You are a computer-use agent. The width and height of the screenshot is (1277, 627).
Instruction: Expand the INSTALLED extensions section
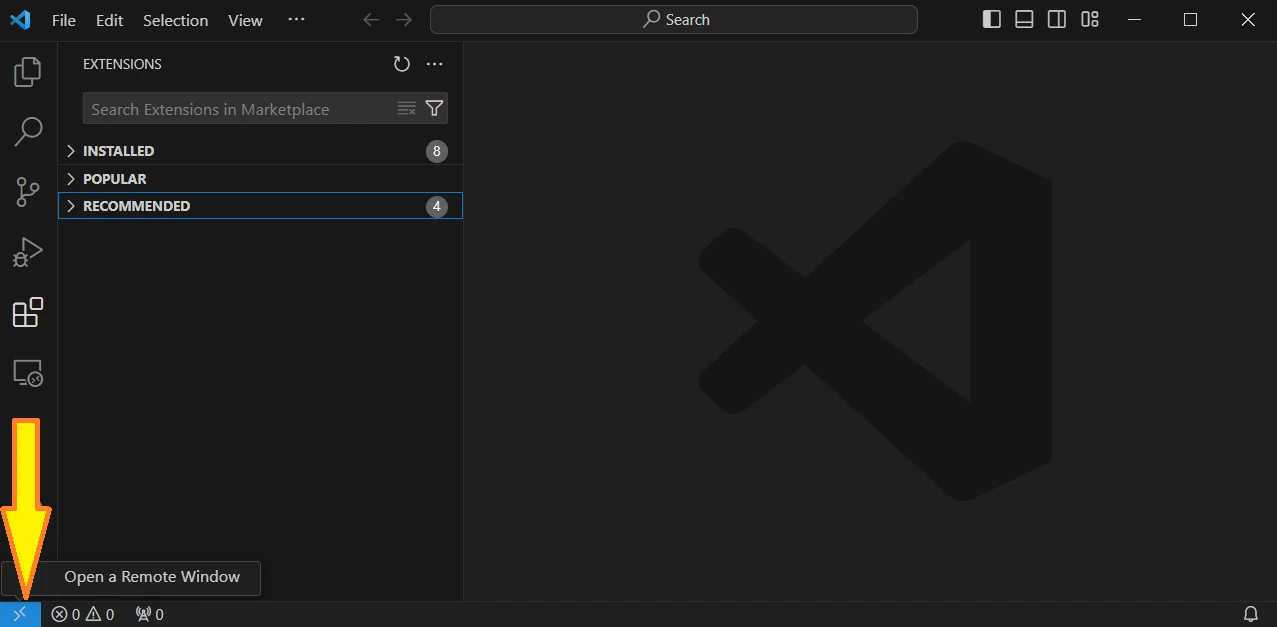(260, 151)
